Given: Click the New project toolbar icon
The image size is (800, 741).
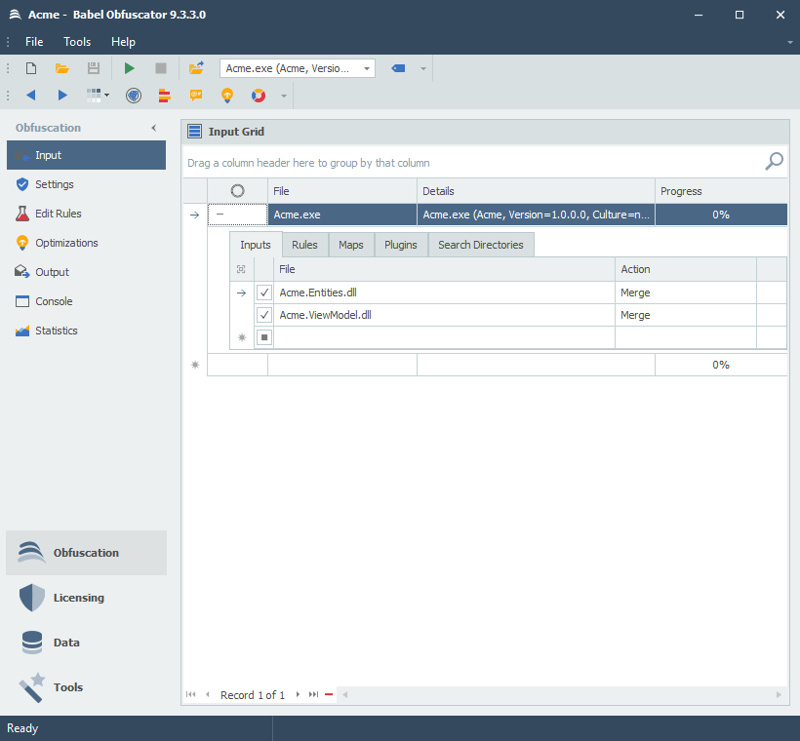Looking at the screenshot, I should [31, 68].
